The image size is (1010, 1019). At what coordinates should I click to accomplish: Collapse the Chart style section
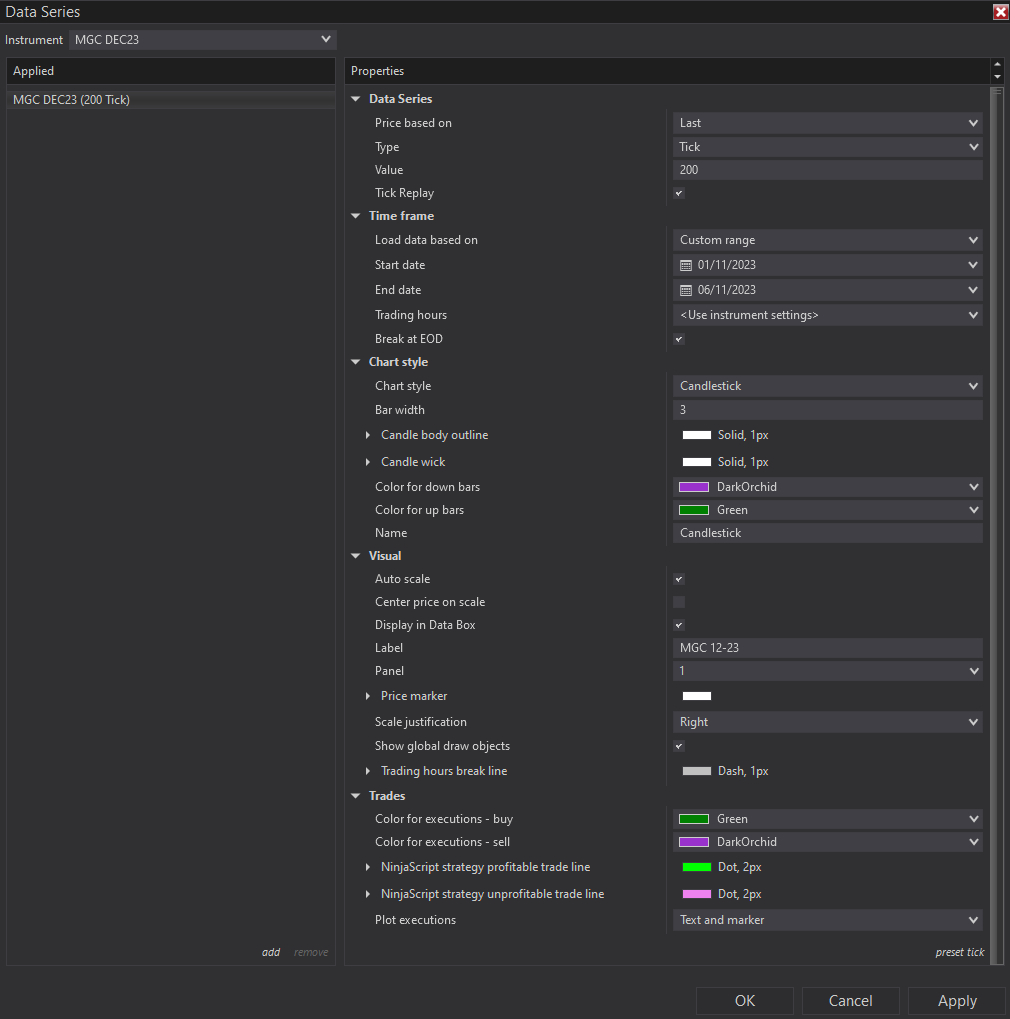(356, 362)
